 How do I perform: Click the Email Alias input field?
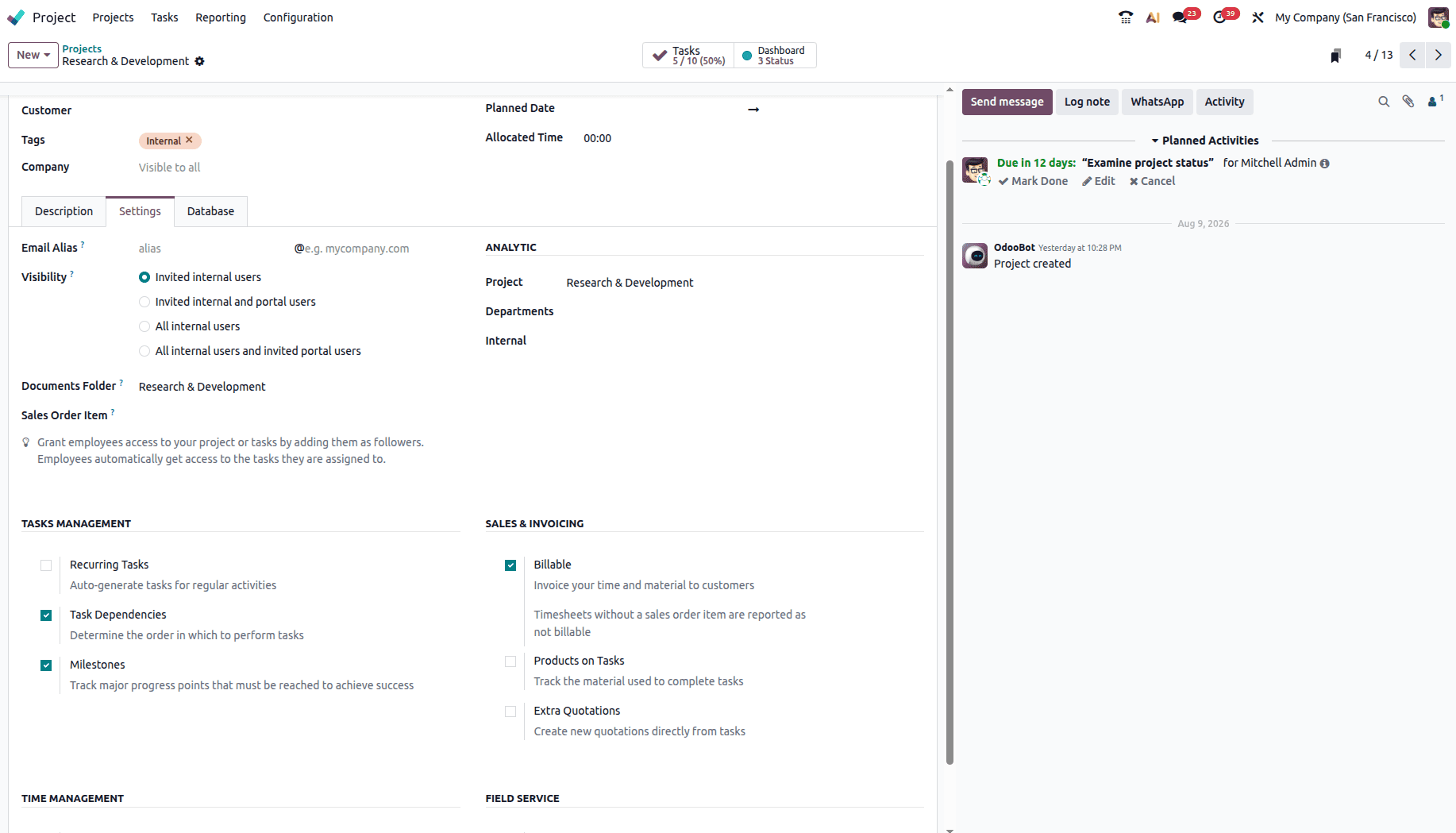214,249
